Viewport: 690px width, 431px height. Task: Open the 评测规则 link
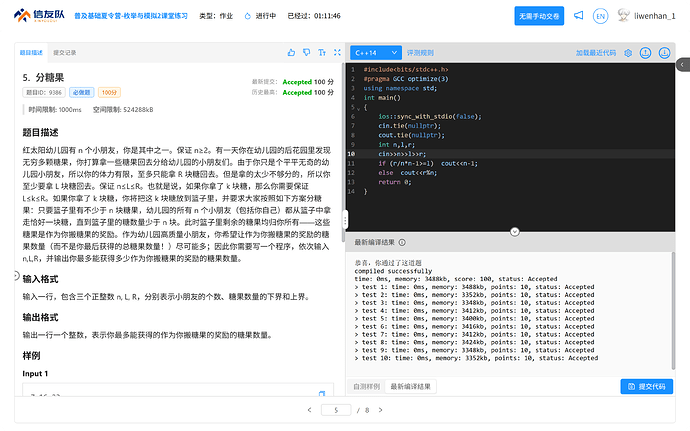(x=420, y=53)
